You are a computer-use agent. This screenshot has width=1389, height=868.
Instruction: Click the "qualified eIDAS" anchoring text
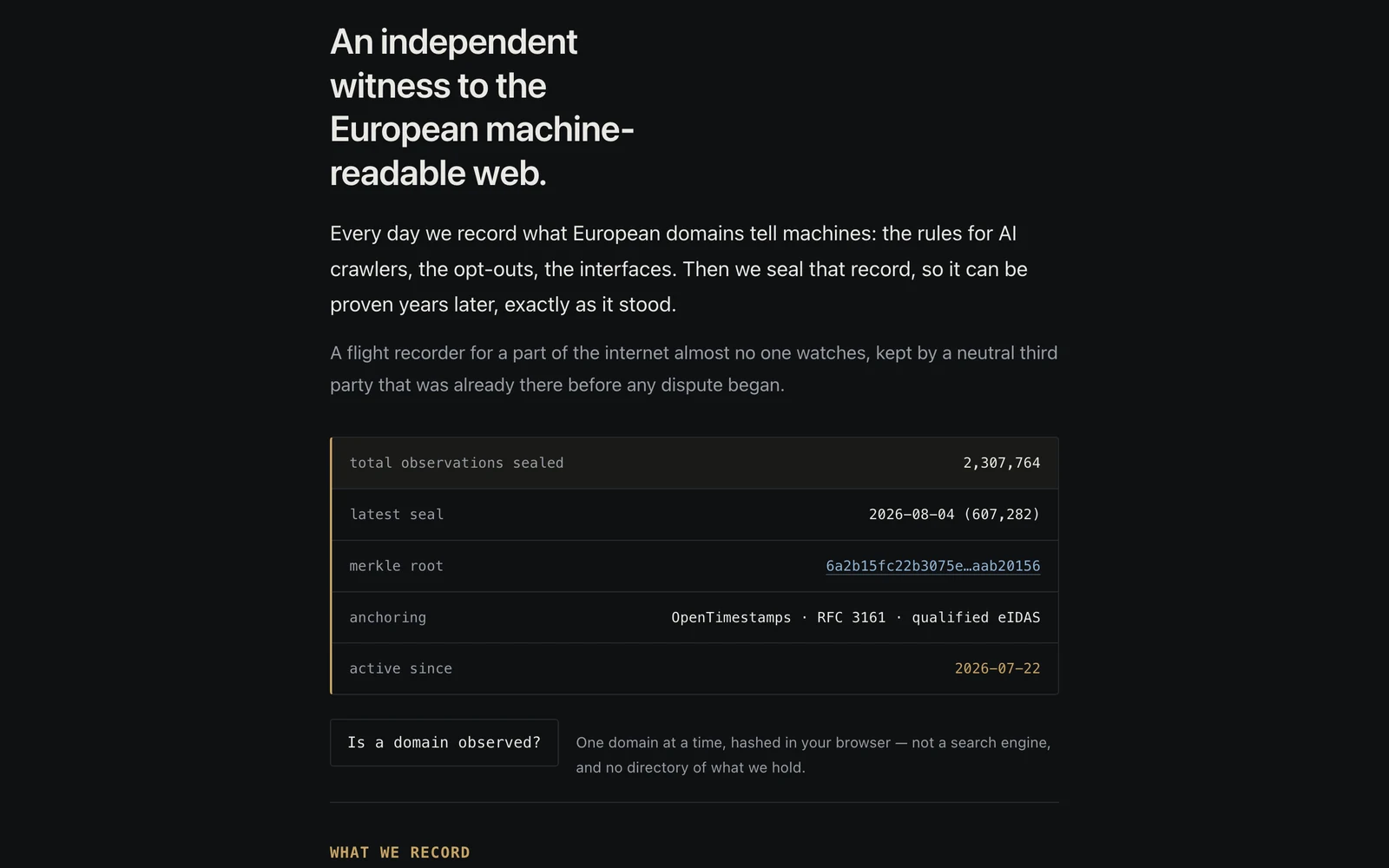point(976,617)
